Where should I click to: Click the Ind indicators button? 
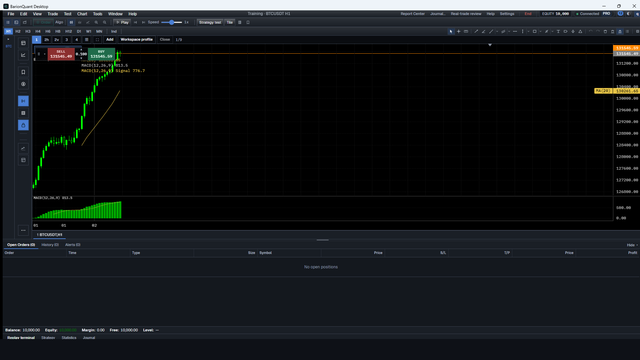tap(114, 31)
